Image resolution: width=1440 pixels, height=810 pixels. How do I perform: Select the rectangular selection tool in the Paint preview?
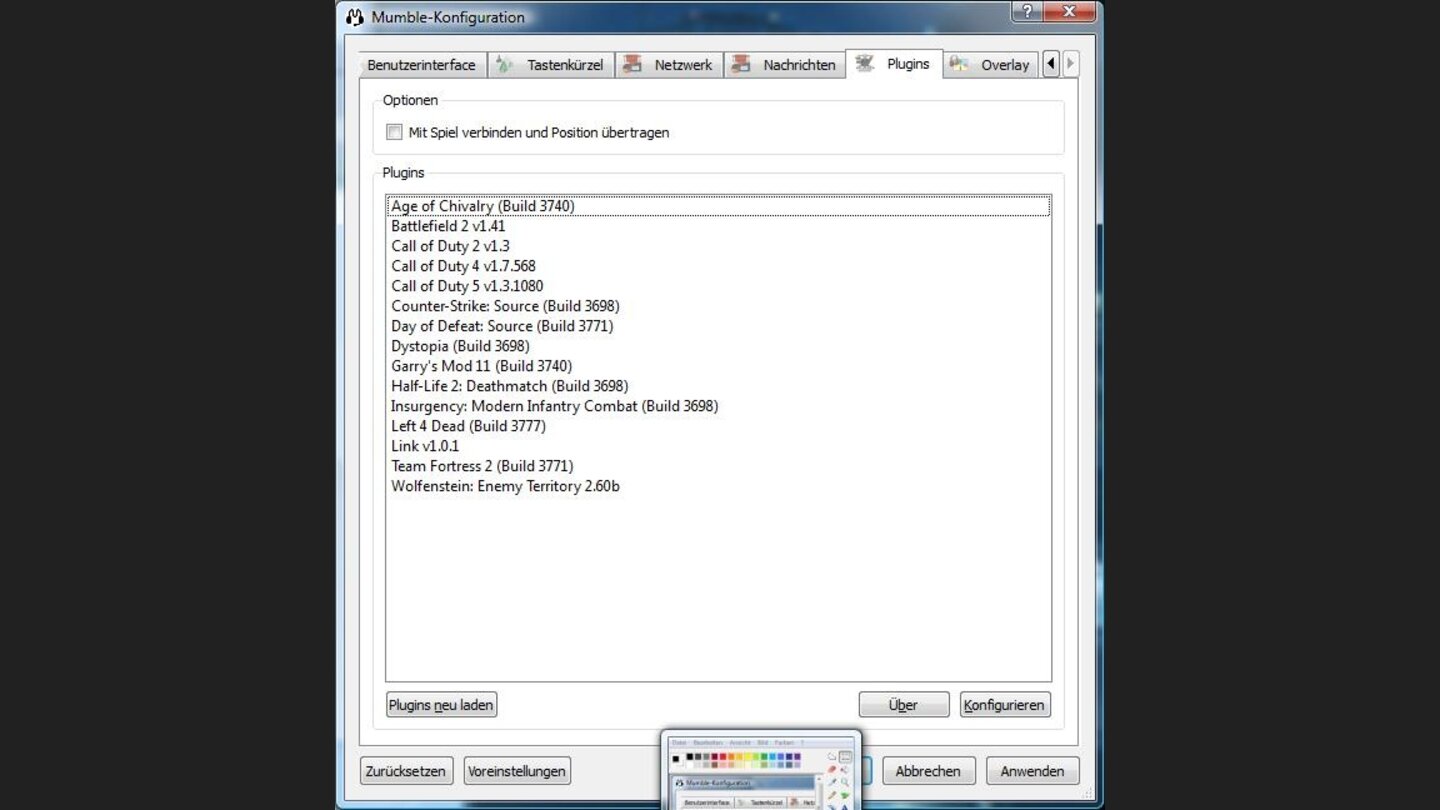(845, 757)
